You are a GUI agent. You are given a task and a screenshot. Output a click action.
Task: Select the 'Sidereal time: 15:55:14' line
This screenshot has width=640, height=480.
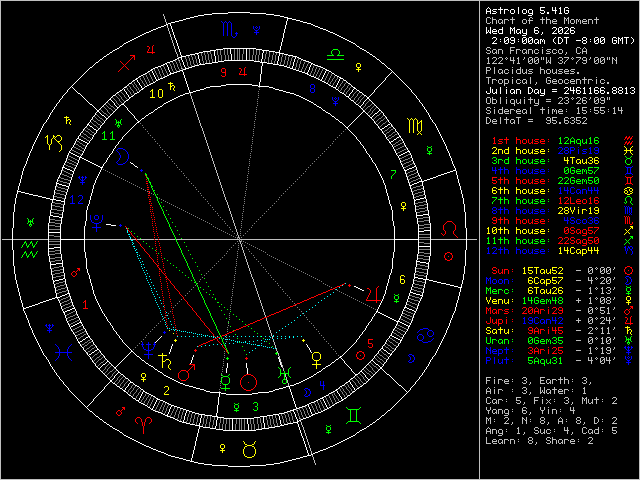(554, 111)
